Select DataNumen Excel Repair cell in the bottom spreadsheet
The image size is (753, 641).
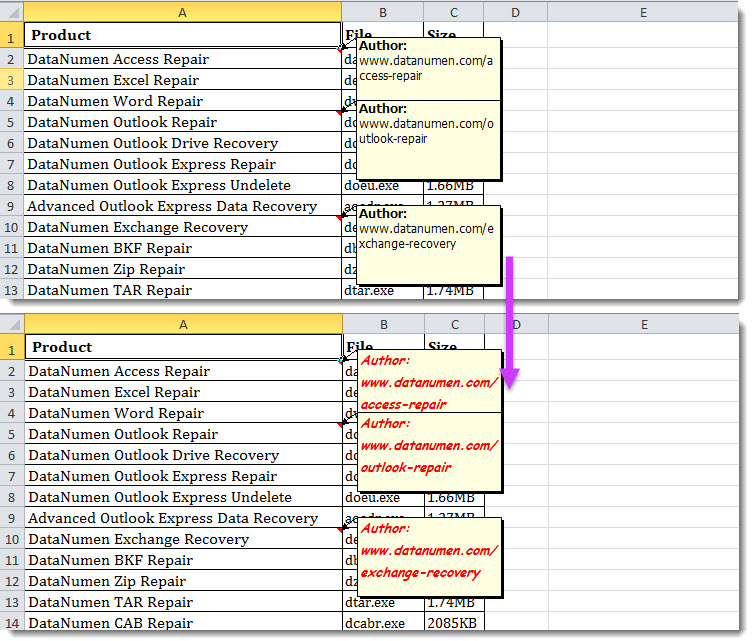[x=183, y=392]
